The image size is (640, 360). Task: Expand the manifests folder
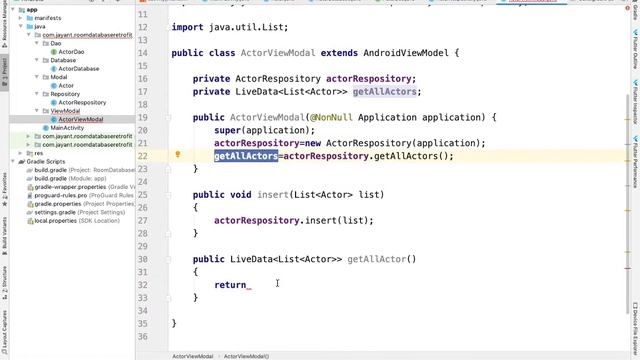[20, 18]
